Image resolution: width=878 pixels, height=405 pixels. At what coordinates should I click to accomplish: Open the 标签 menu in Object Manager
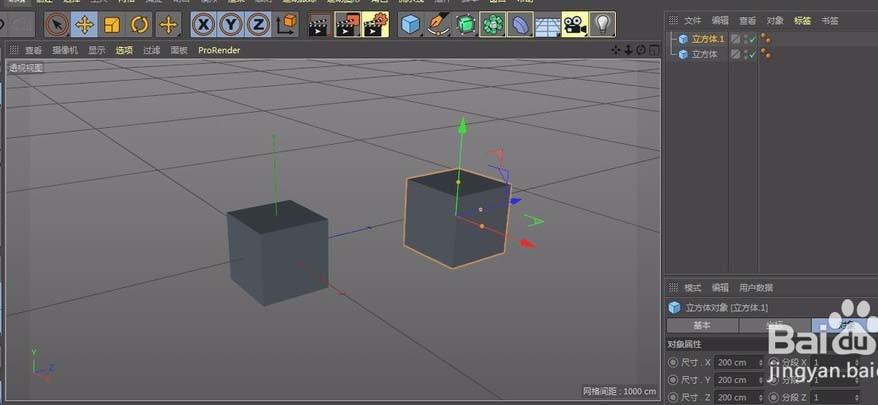pos(802,20)
